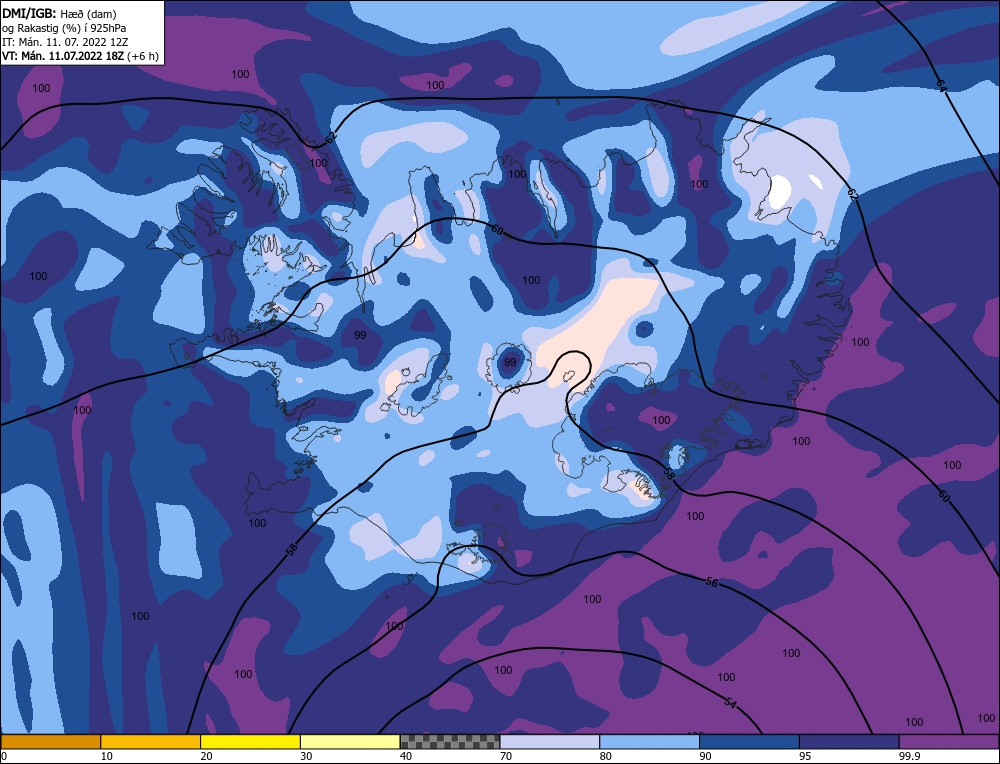Click the legend tick label '90'
Image resolution: width=1000 pixels, height=764 pixels.
[705, 756]
